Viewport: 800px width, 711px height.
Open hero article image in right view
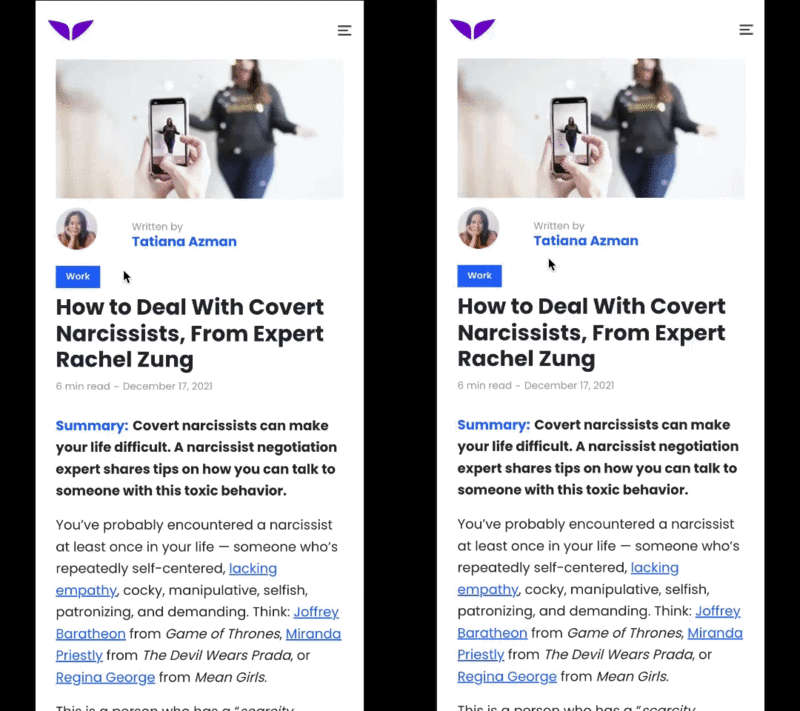(x=601, y=128)
